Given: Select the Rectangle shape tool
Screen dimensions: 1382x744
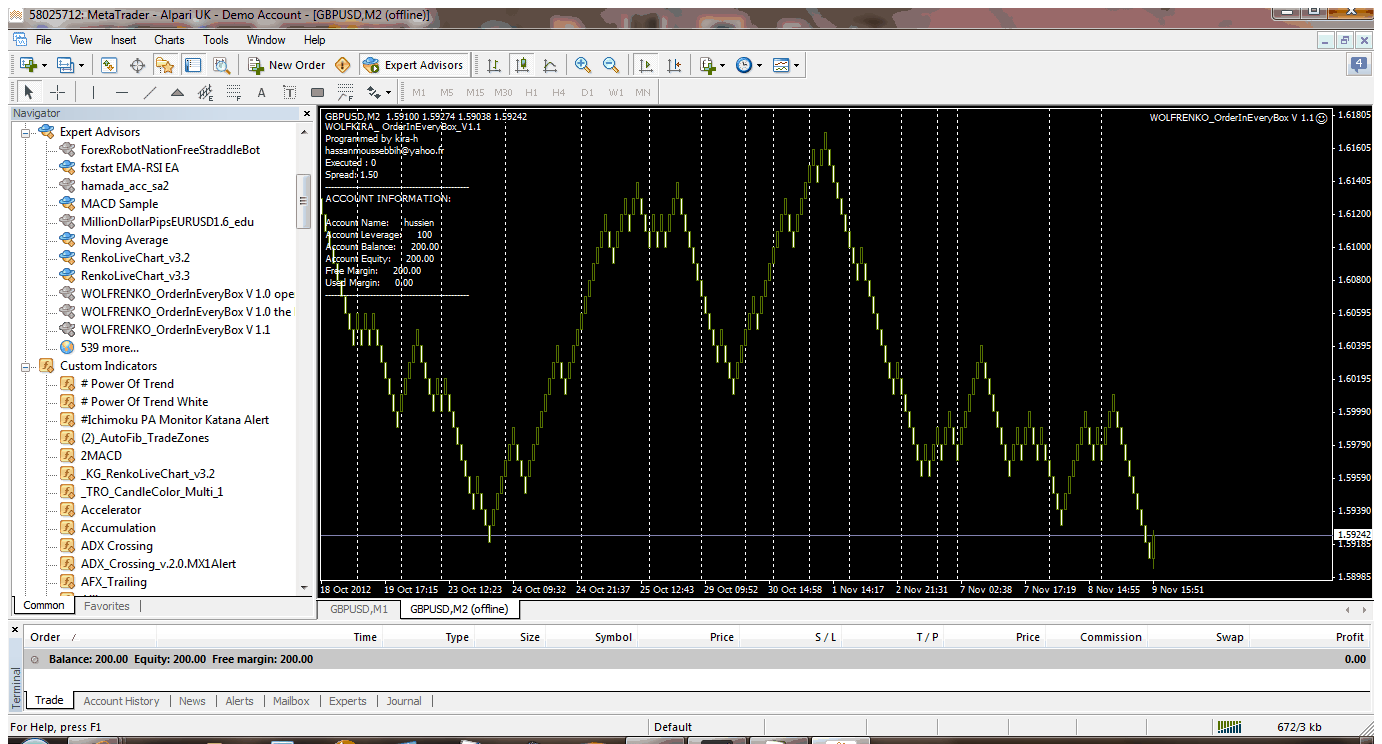Looking at the screenshot, I should [x=318, y=93].
